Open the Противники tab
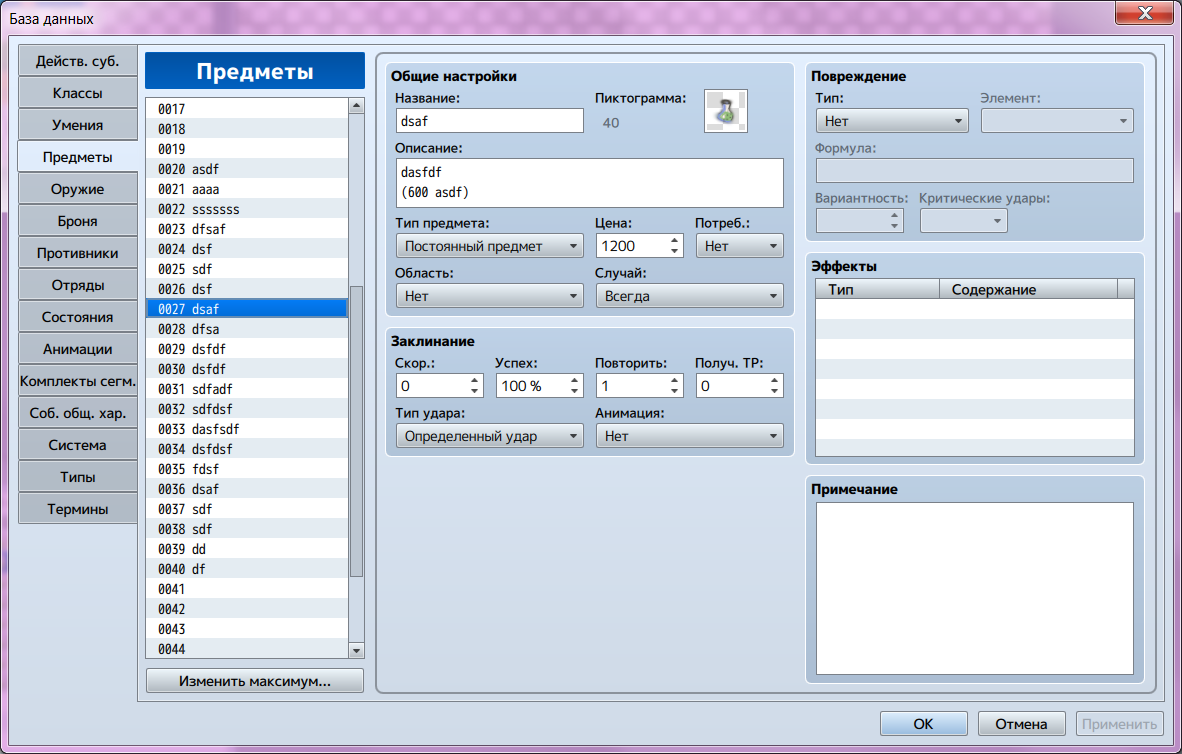This screenshot has width=1182, height=754. click(78, 253)
